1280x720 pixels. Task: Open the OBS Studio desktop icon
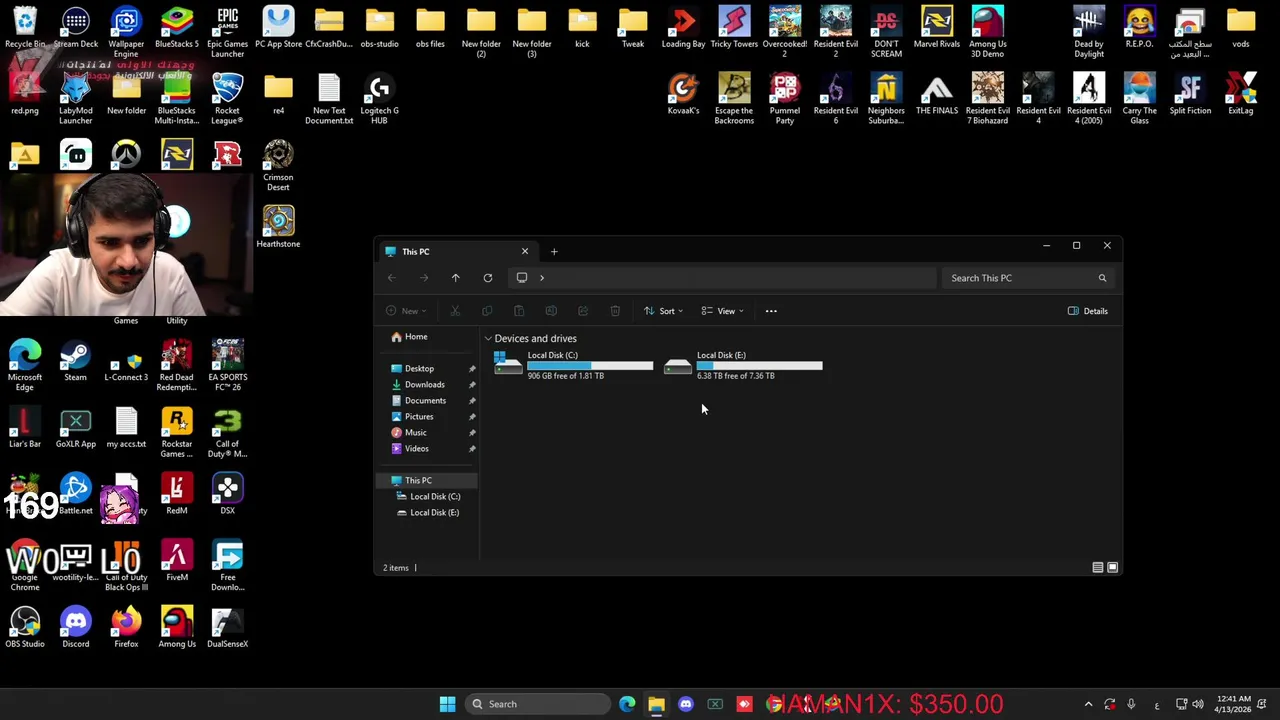(x=25, y=627)
